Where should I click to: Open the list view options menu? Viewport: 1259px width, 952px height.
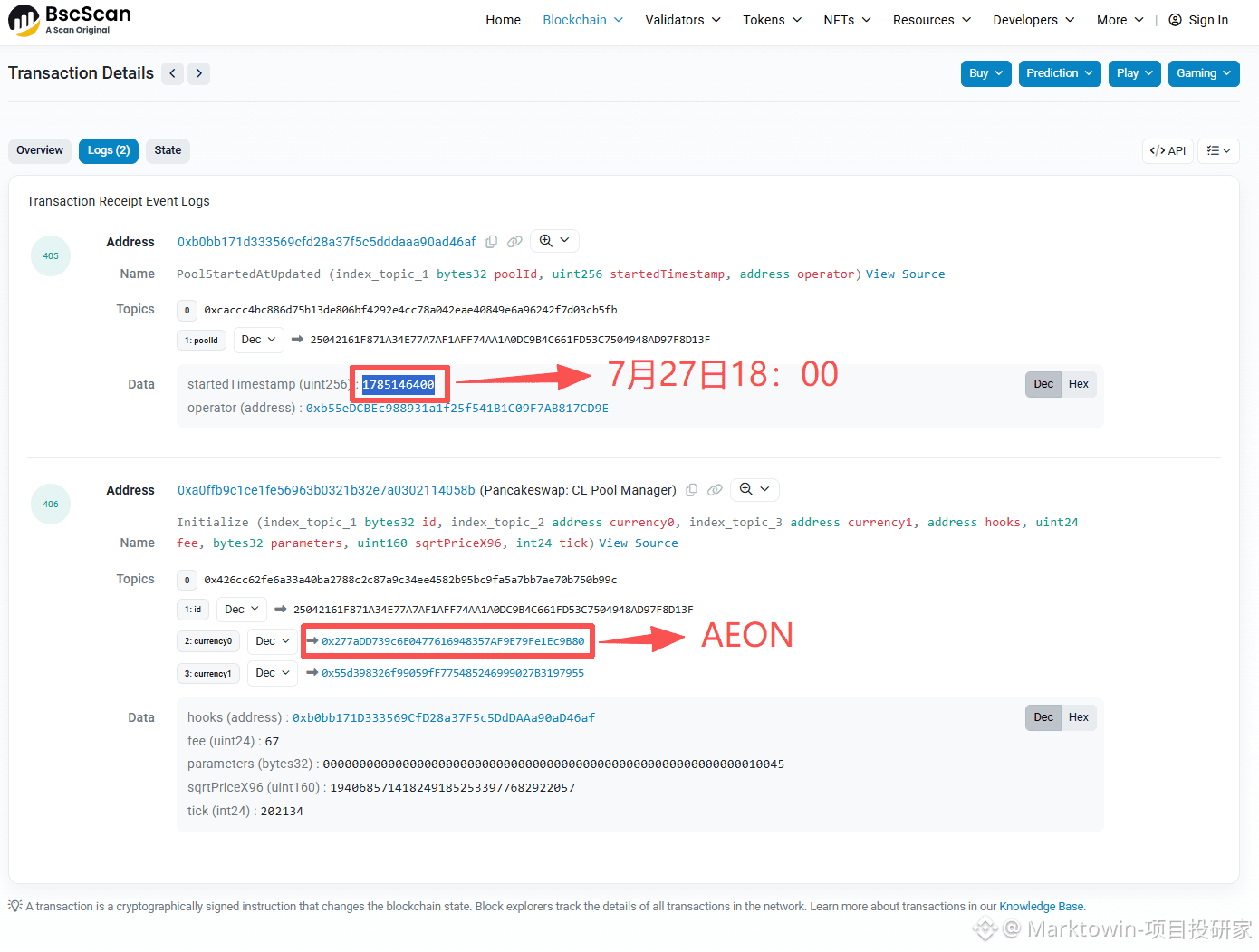click(x=1218, y=151)
